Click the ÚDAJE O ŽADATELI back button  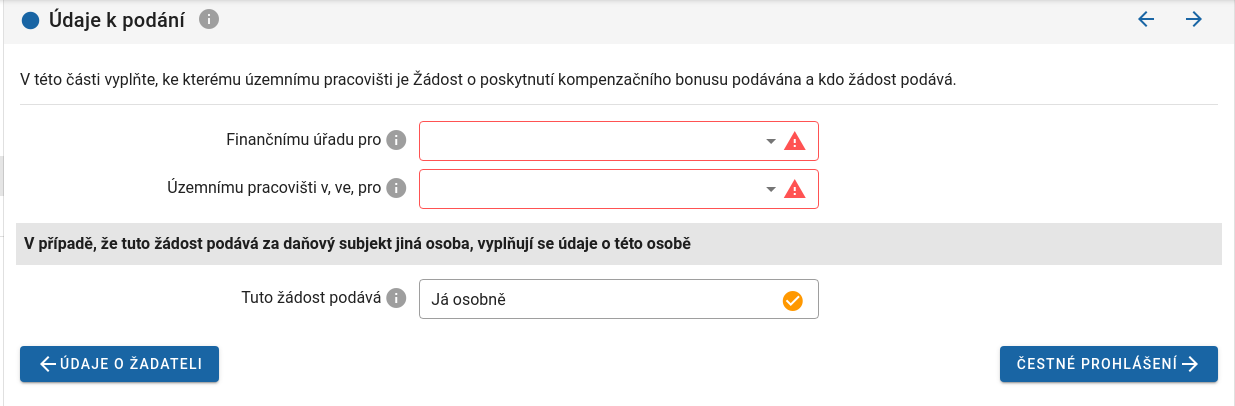pyautogui.click(x=119, y=364)
